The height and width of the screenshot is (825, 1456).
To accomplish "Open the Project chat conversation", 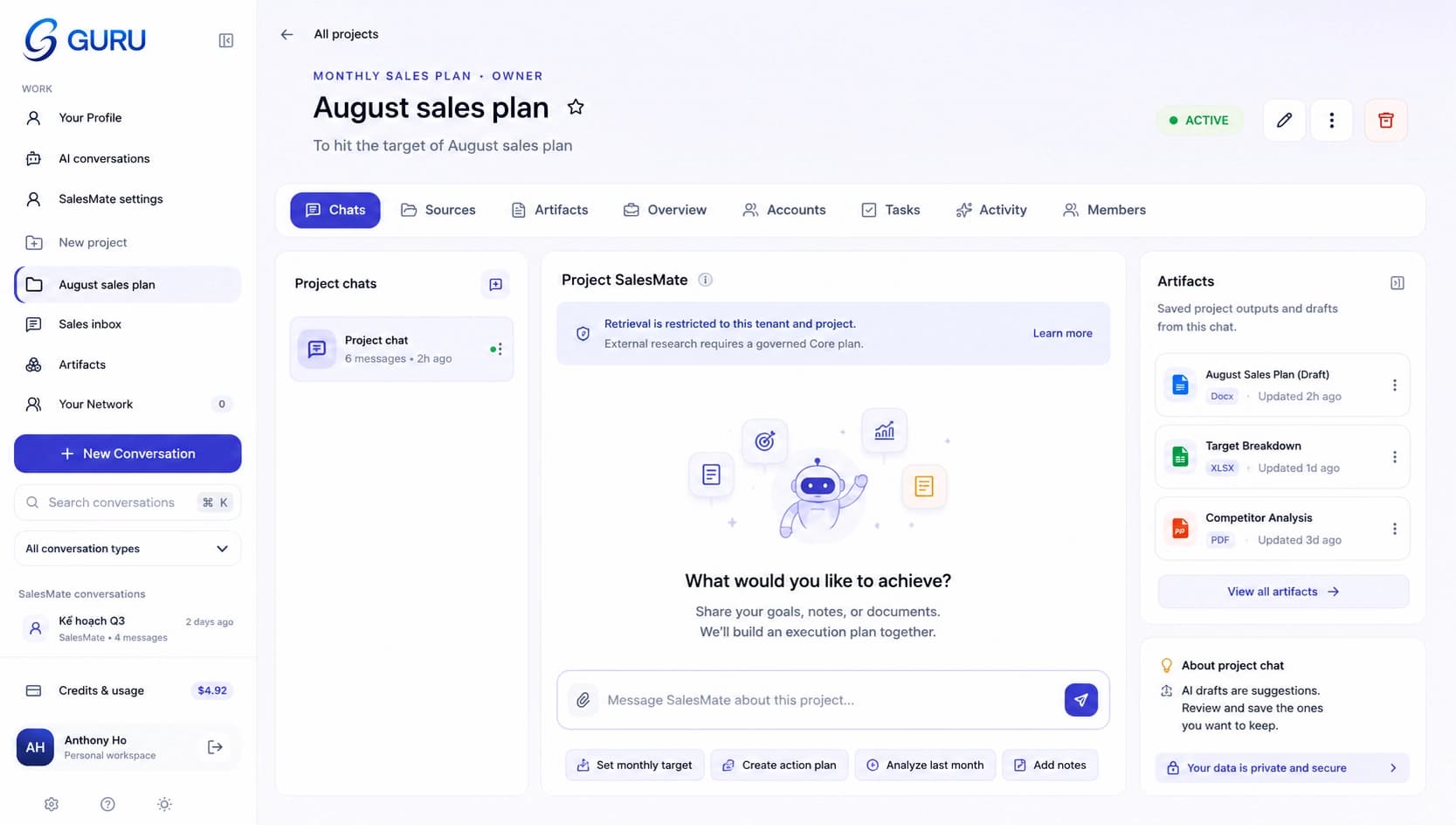I will (x=402, y=349).
